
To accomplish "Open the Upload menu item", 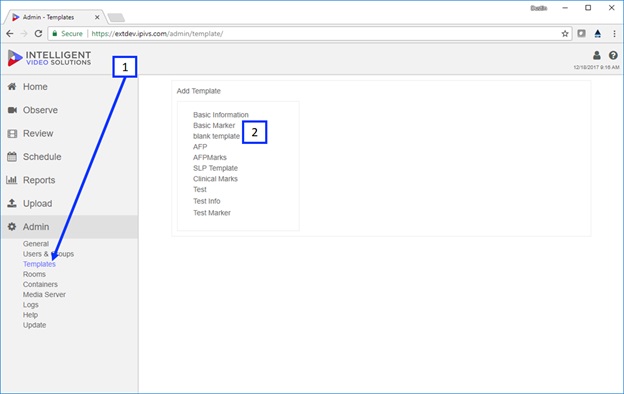I will [37, 203].
